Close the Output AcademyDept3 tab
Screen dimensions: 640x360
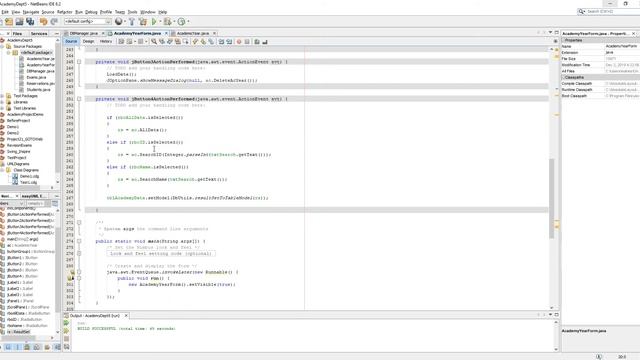pos(126,316)
